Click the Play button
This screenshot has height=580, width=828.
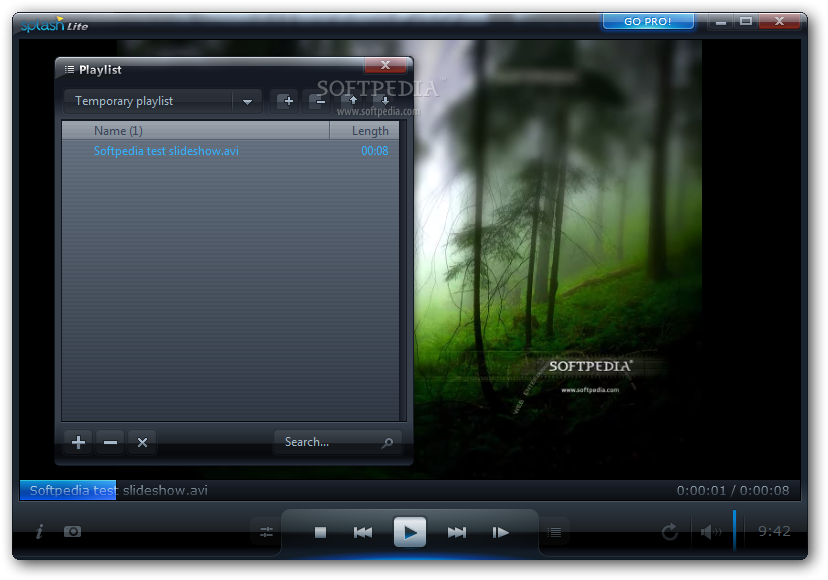click(x=410, y=532)
